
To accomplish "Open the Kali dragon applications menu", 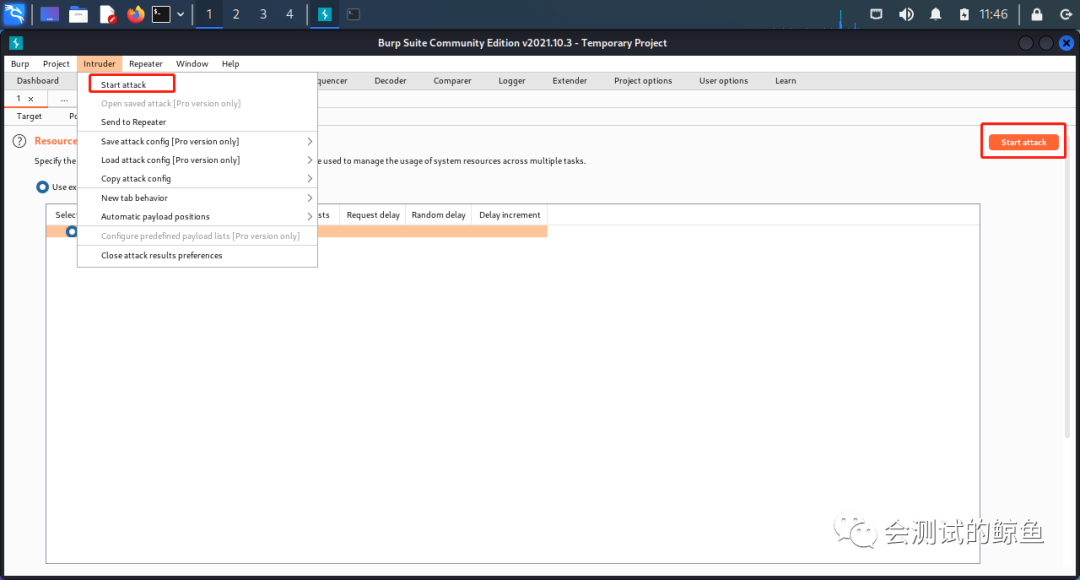I will coord(14,14).
